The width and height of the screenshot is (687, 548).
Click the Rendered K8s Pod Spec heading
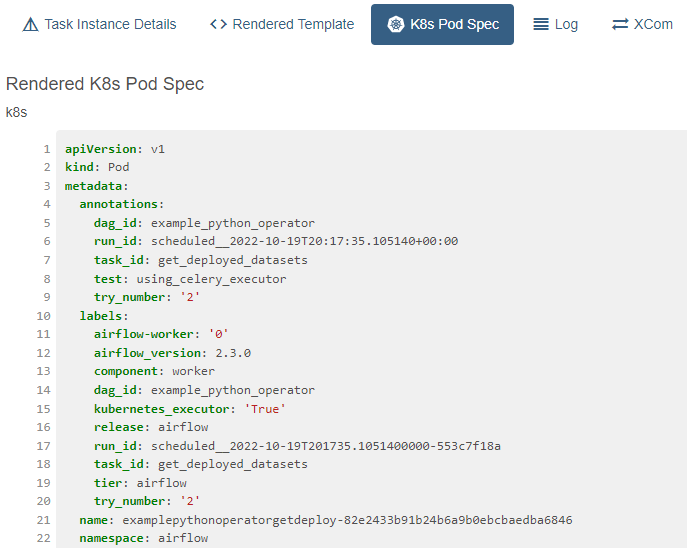[105, 84]
